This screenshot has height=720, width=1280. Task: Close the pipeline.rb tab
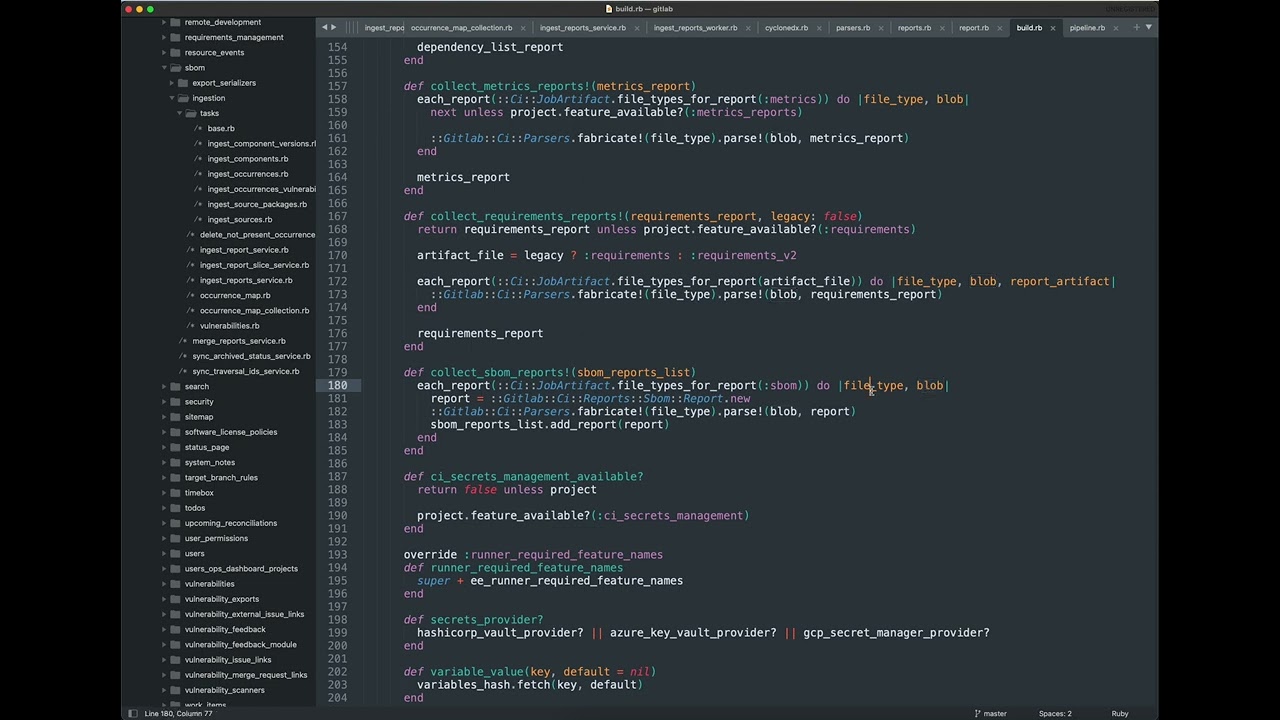point(1115,28)
